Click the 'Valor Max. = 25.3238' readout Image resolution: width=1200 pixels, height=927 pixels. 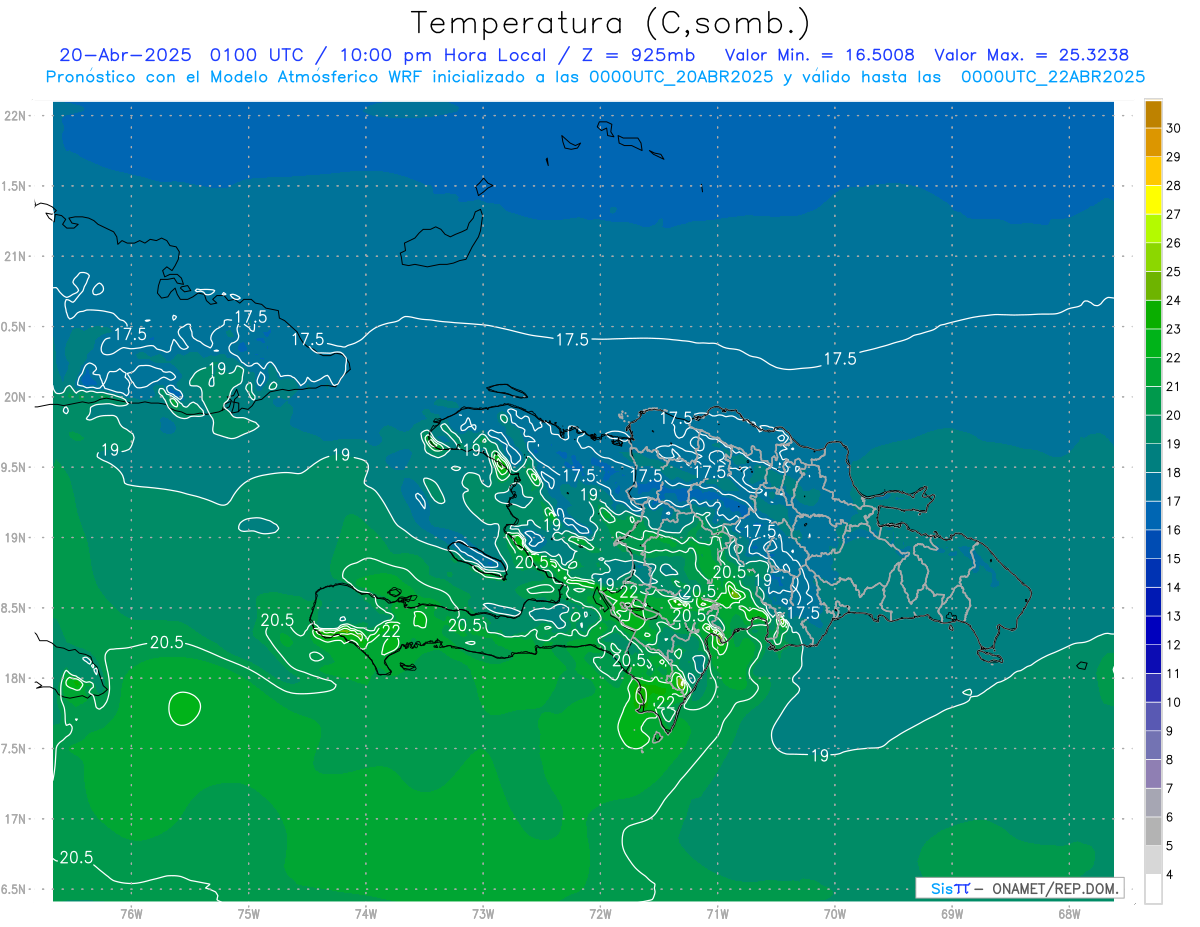pyautogui.click(x=1032, y=55)
